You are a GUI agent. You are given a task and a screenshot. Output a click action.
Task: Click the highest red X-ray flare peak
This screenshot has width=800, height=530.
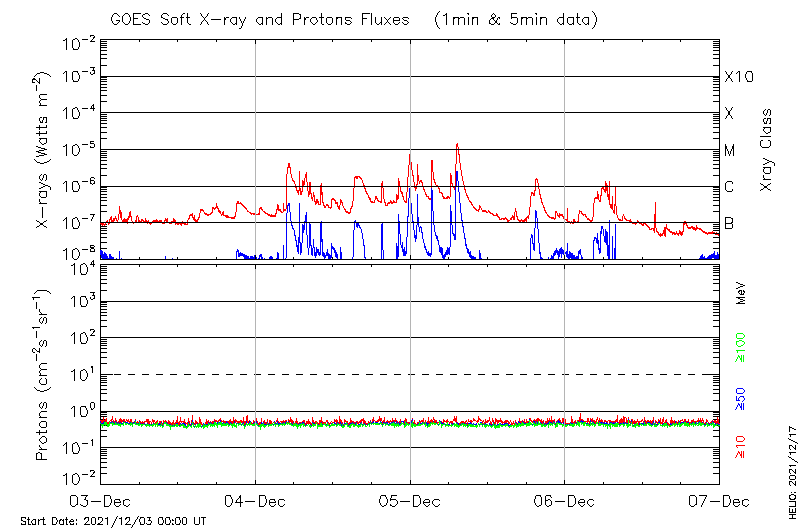(x=457, y=145)
